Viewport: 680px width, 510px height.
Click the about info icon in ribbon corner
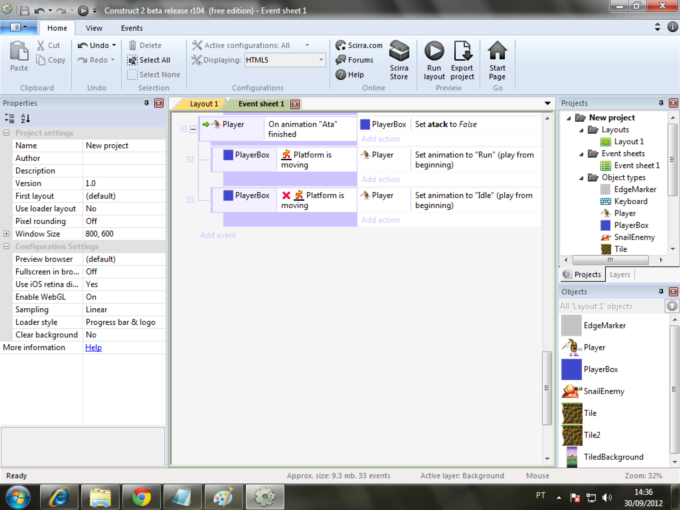click(673, 27)
